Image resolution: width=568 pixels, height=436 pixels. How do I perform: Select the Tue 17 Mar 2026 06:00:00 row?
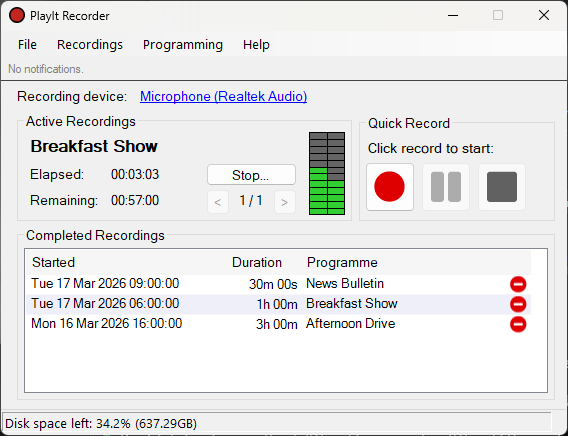point(279,304)
